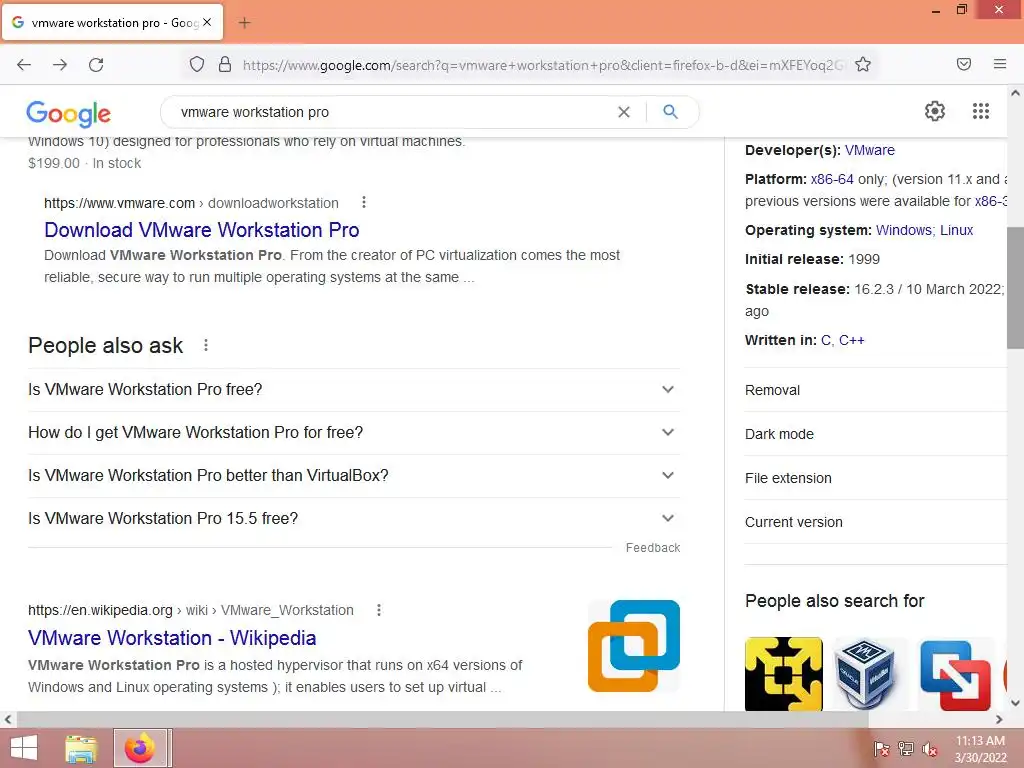1024x768 pixels.
Task: Go forward to next page
Action: [60, 65]
